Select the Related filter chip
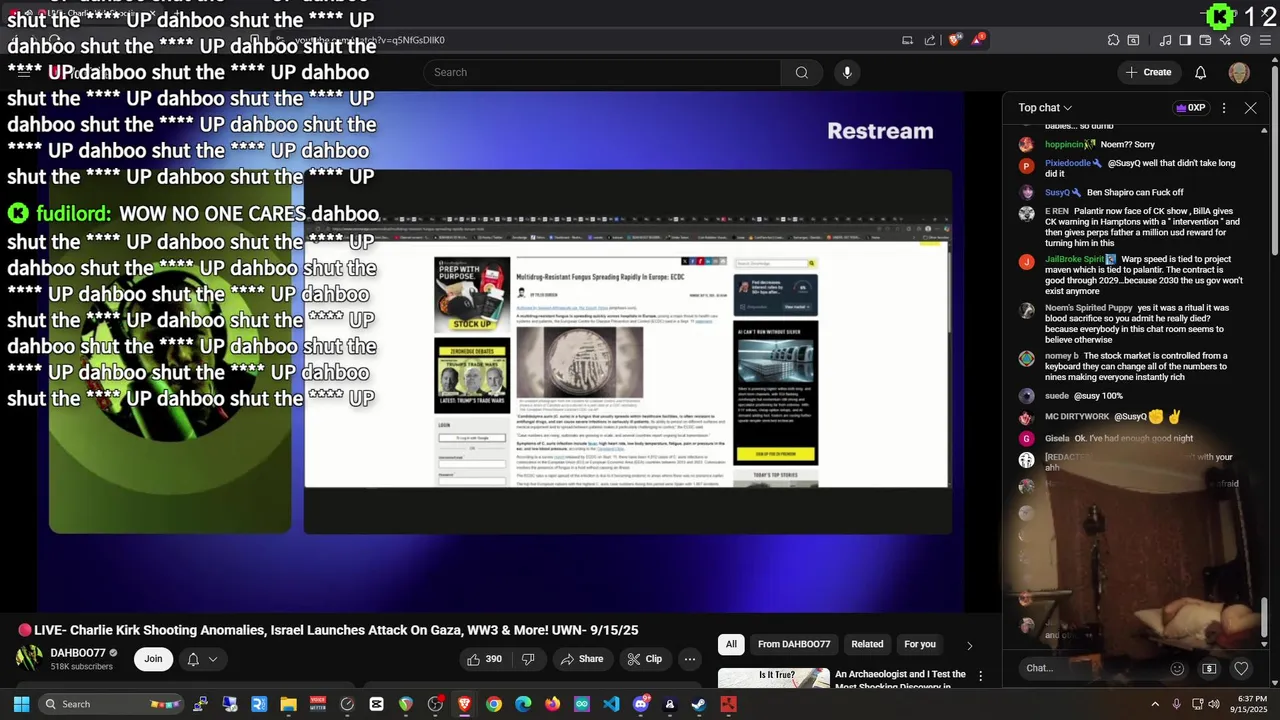This screenshot has width=1280, height=720. (867, 644)
